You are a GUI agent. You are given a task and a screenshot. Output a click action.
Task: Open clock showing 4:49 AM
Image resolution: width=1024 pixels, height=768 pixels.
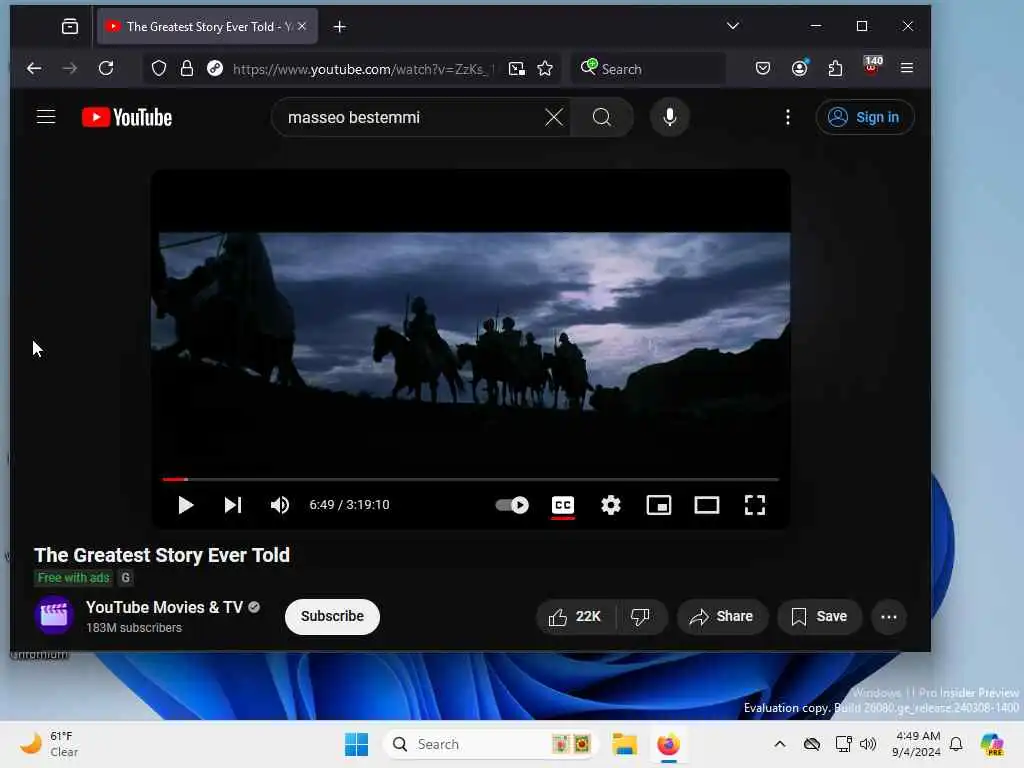tap(916, 744)
